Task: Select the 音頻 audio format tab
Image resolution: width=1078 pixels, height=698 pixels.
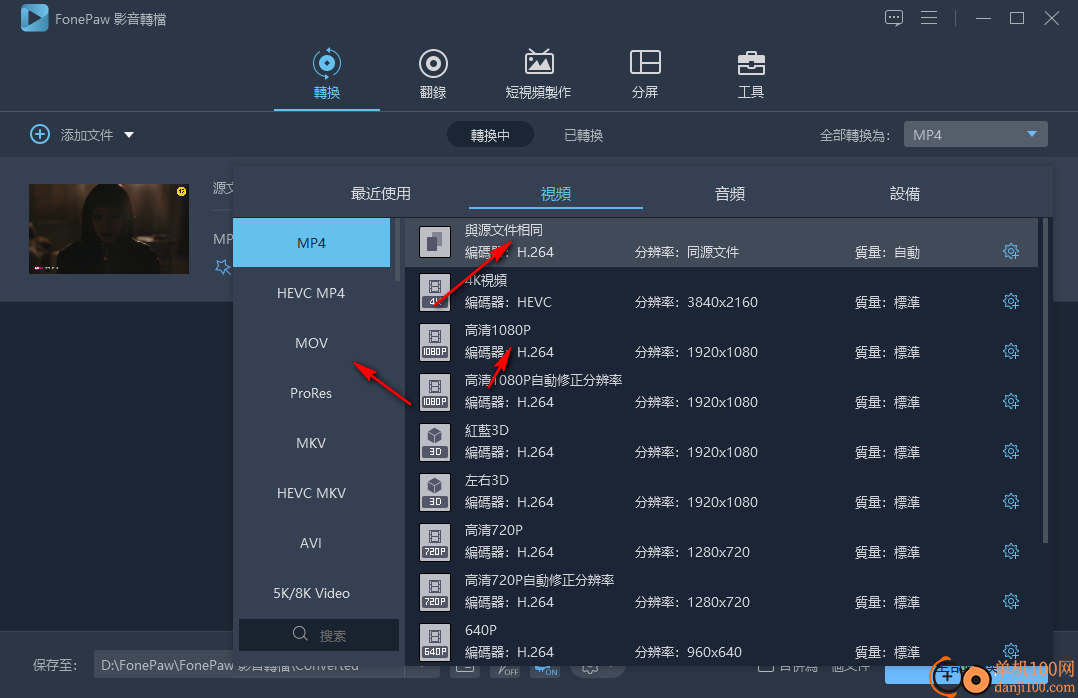Action: [x=730, y=194]
